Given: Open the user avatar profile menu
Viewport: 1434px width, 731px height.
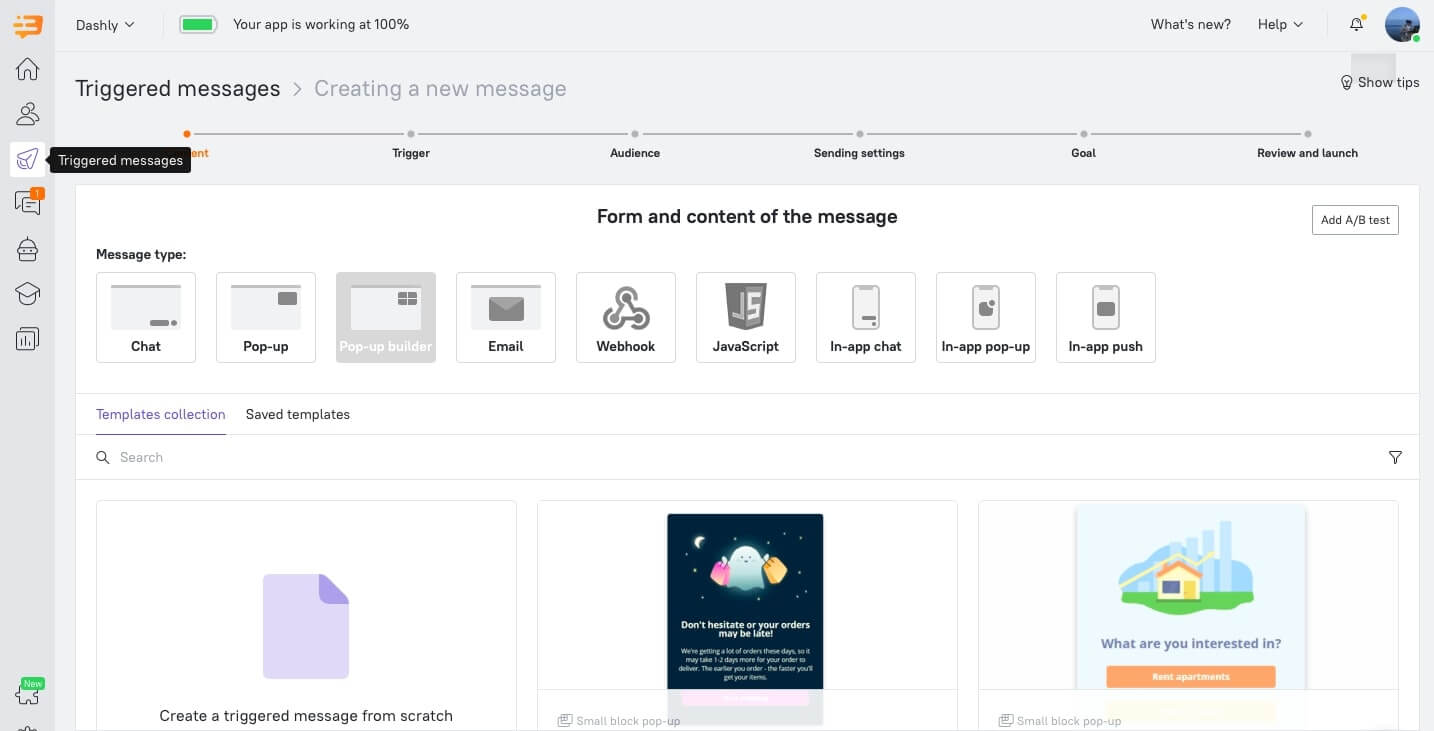Looking at the screenshot, I should (x=1402, y=25).
